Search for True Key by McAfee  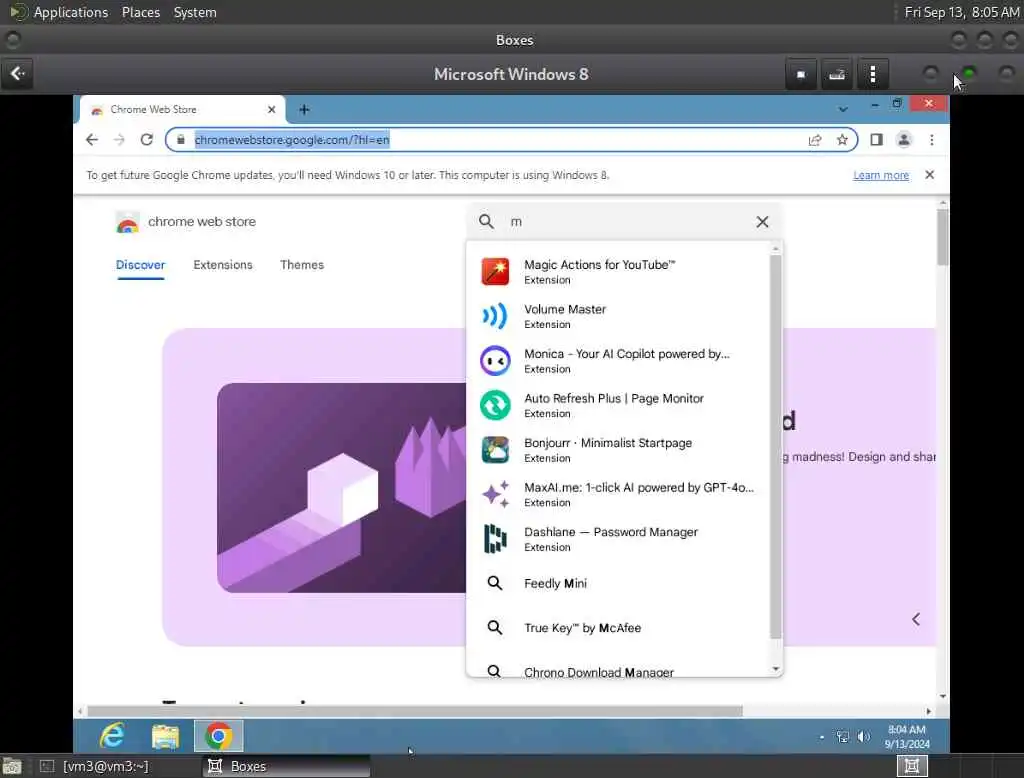[619, 628]
